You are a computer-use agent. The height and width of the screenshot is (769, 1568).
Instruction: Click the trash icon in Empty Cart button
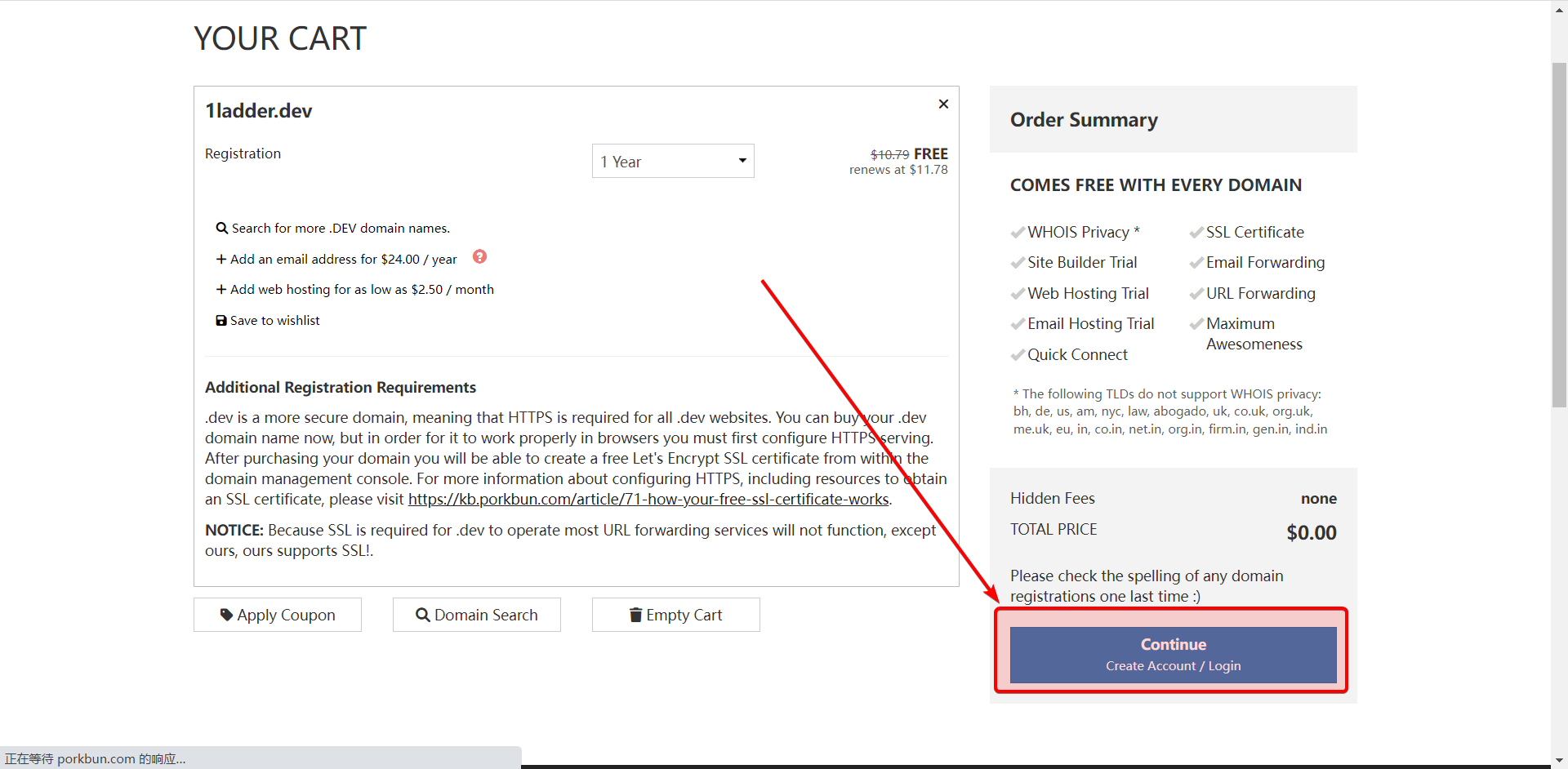(635, 615)
